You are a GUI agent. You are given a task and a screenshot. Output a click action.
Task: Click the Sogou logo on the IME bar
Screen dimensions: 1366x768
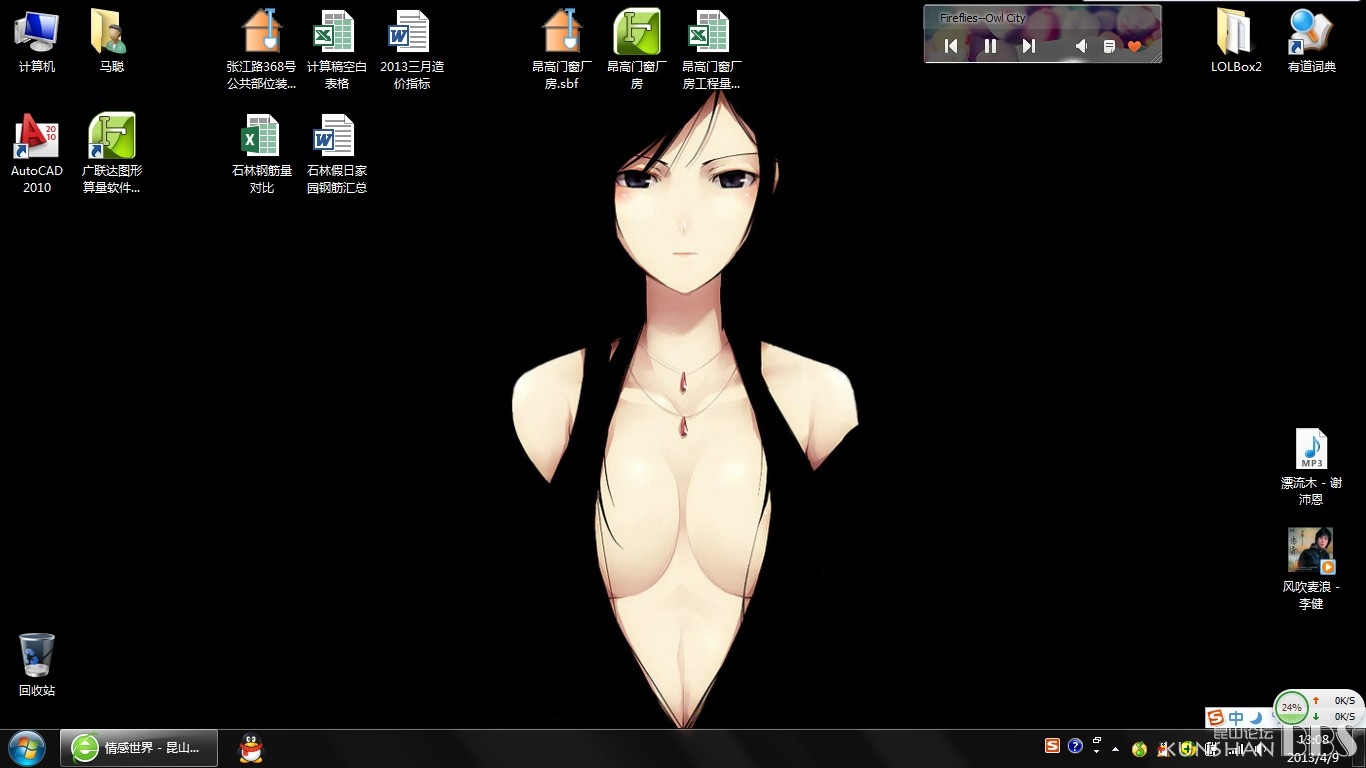pos(1216,718)
